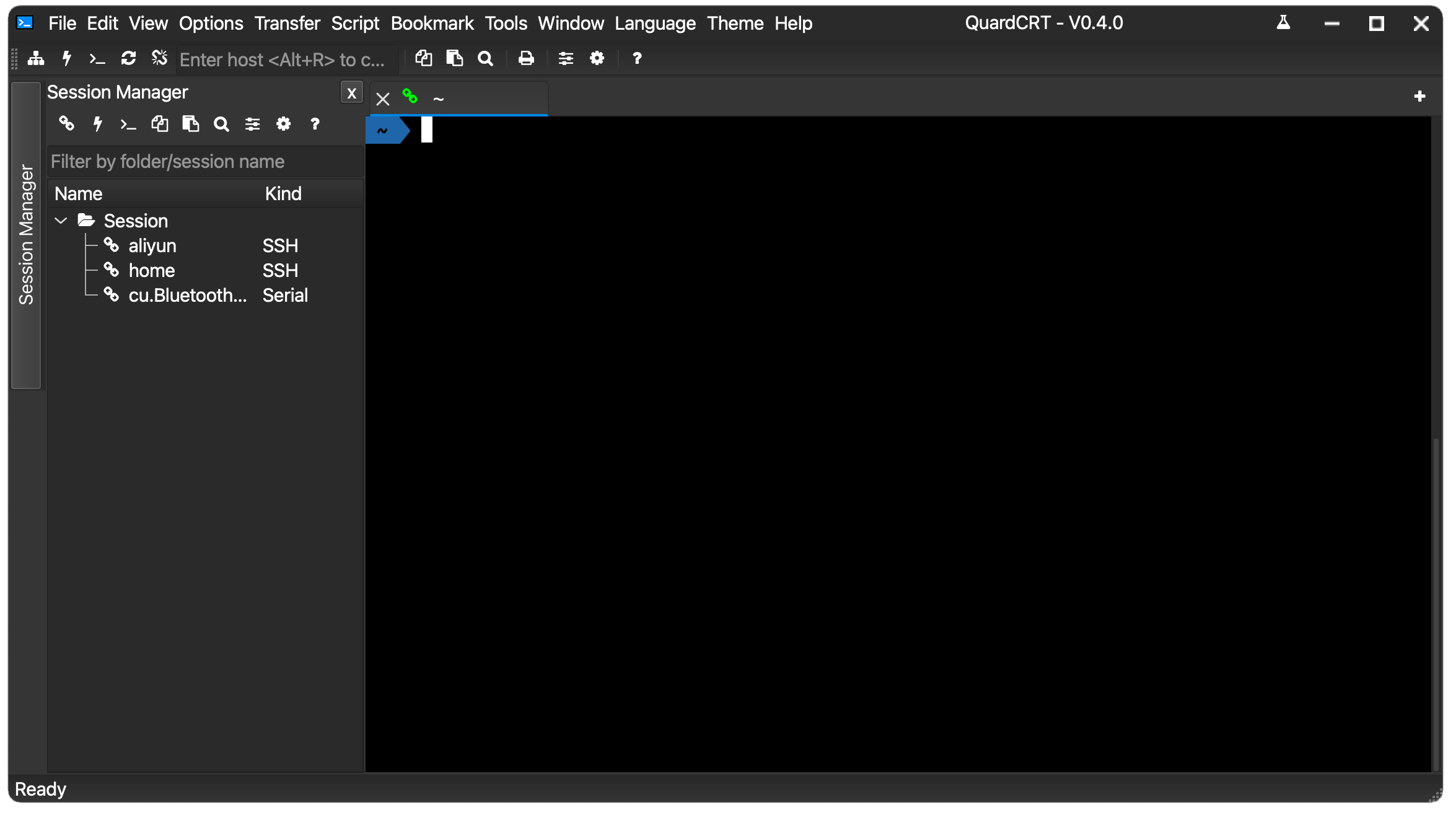Click the network connect icon in main toolbar
The height and width of the screenshot is (813, 1456).
(36, 59)
